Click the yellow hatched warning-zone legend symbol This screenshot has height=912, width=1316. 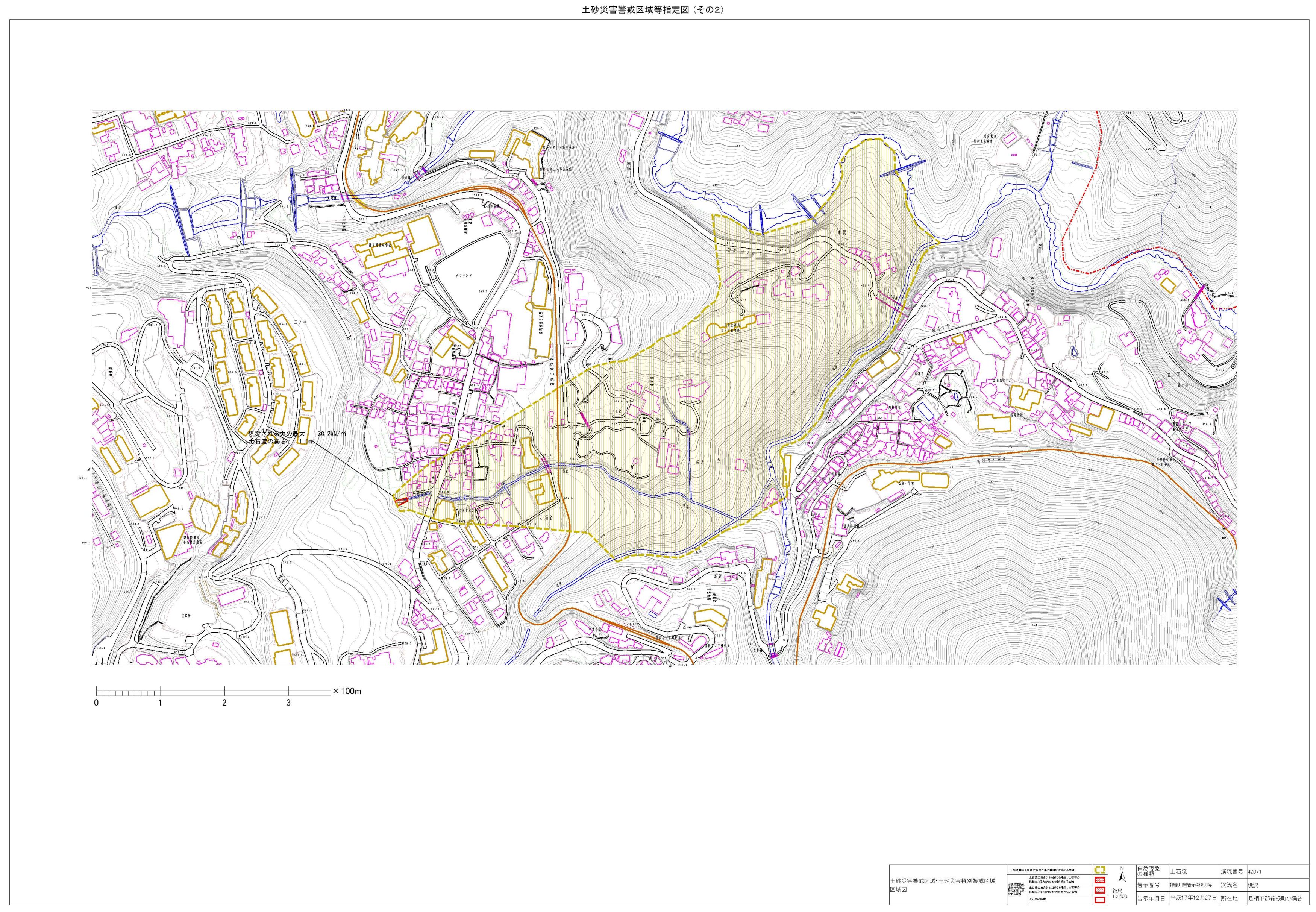coord(1100,870)
